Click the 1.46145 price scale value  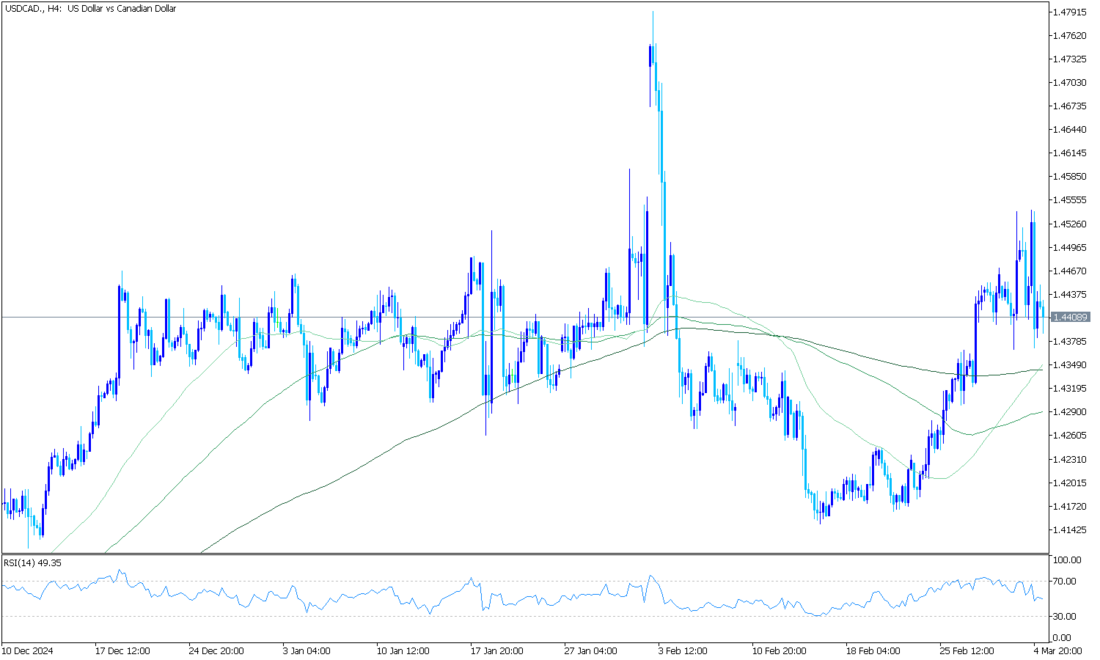(x=1069, y=153)
